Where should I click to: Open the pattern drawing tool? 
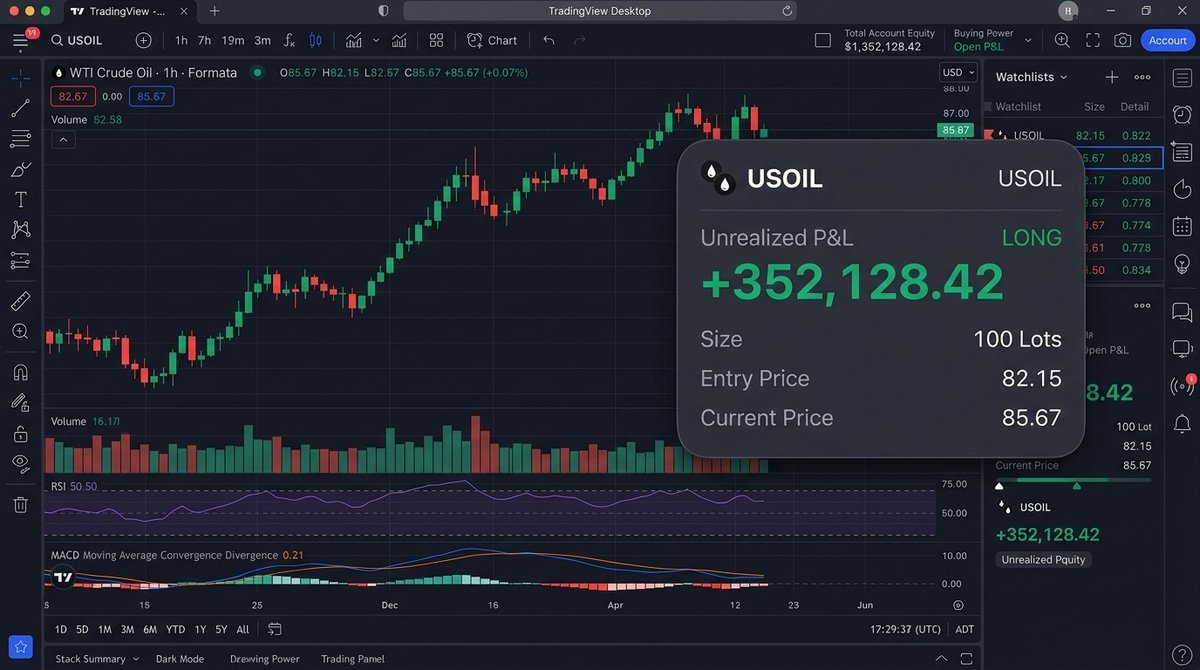coord(20,230)
